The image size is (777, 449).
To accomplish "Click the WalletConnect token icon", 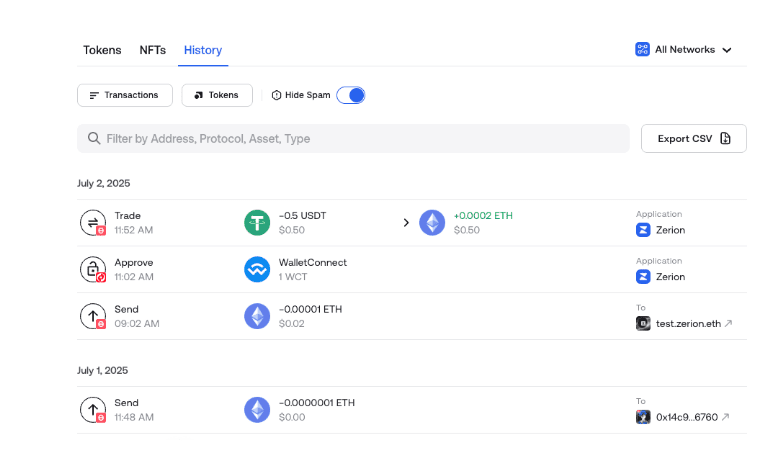I will coord(257,270).
